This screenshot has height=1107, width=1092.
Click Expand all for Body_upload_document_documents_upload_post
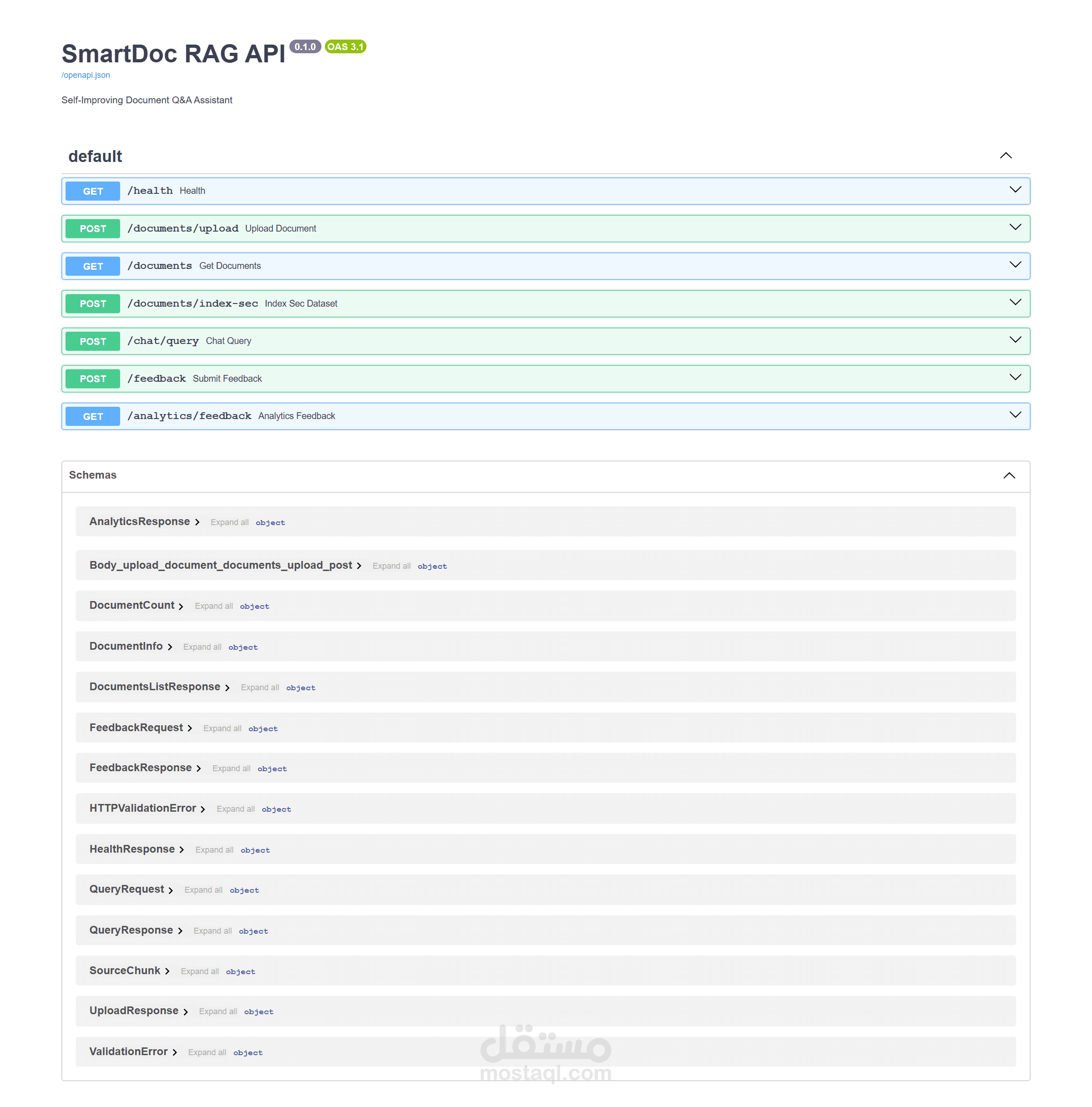[391, 566]
